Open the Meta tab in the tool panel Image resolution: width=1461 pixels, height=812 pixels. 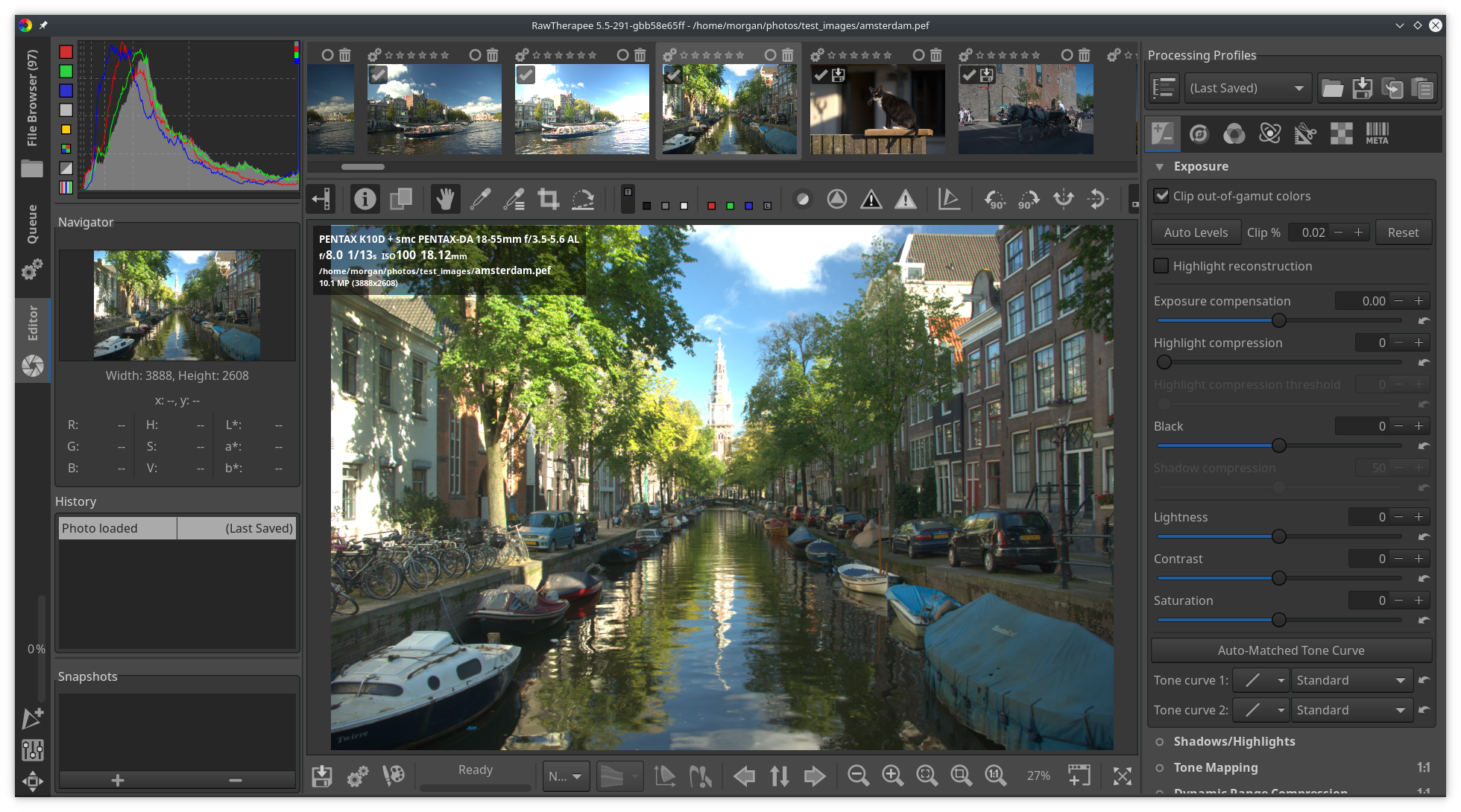[x=1377, y=133]
